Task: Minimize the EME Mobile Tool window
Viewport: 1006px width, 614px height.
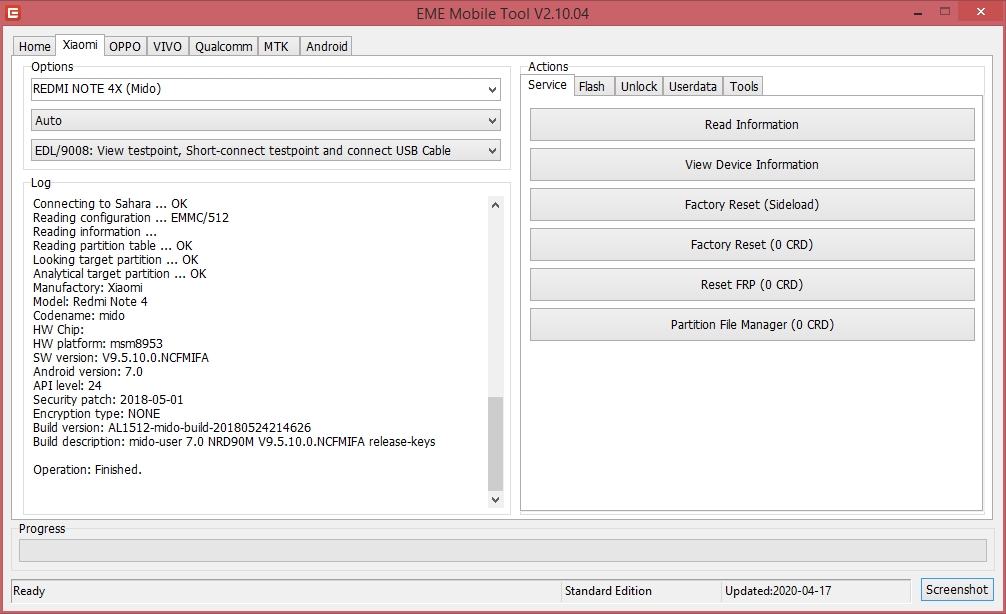Action: (918, 12)
